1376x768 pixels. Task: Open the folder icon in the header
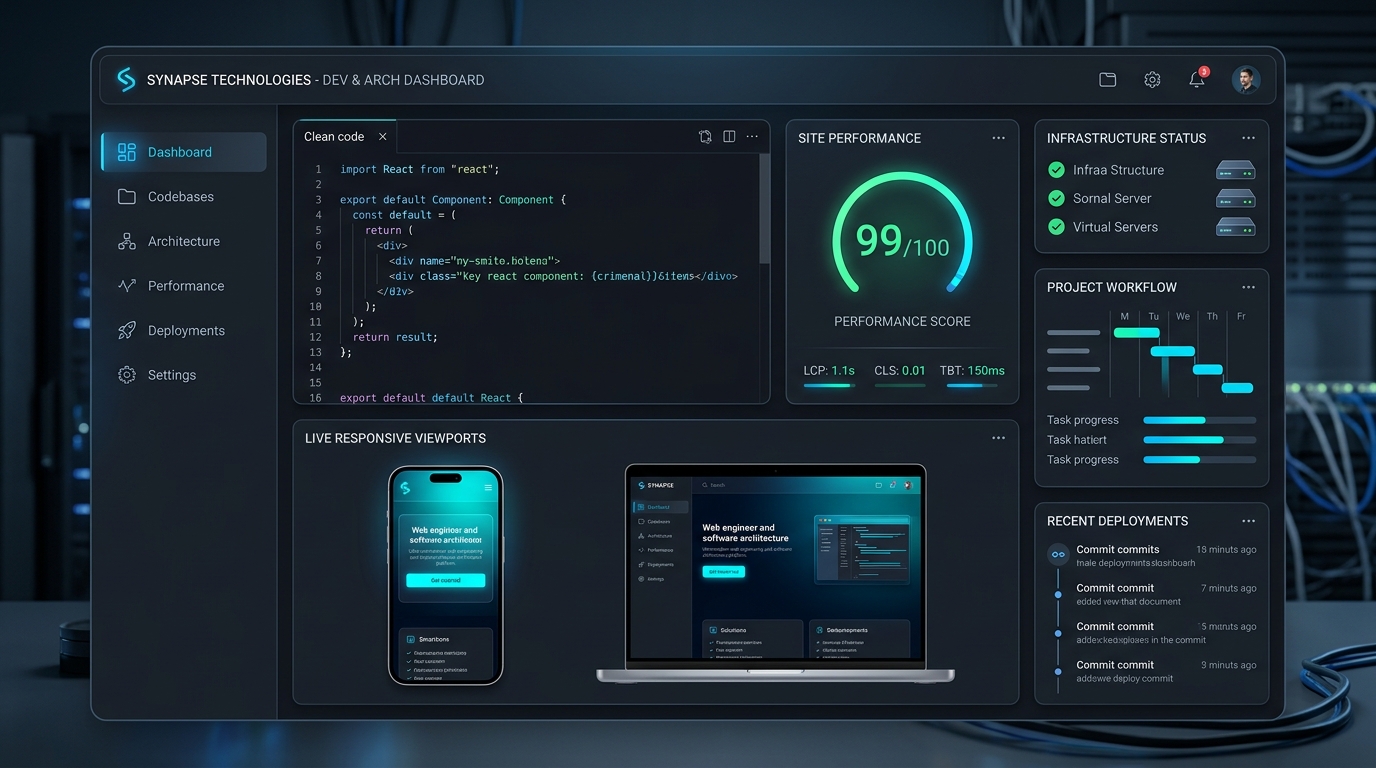point(1107,80)
